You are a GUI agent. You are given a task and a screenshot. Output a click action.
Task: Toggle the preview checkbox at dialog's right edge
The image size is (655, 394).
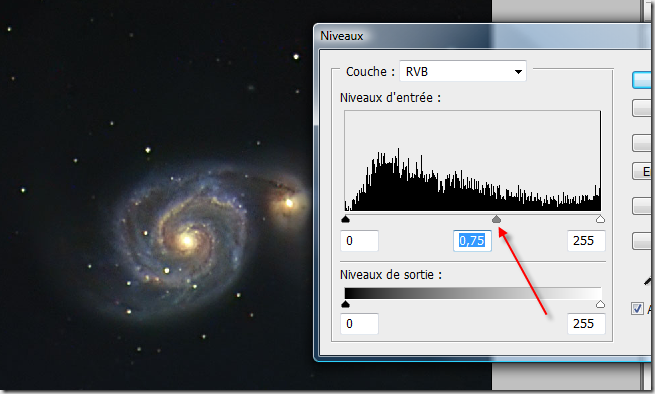pyautogui.click(x=637, y=309)
